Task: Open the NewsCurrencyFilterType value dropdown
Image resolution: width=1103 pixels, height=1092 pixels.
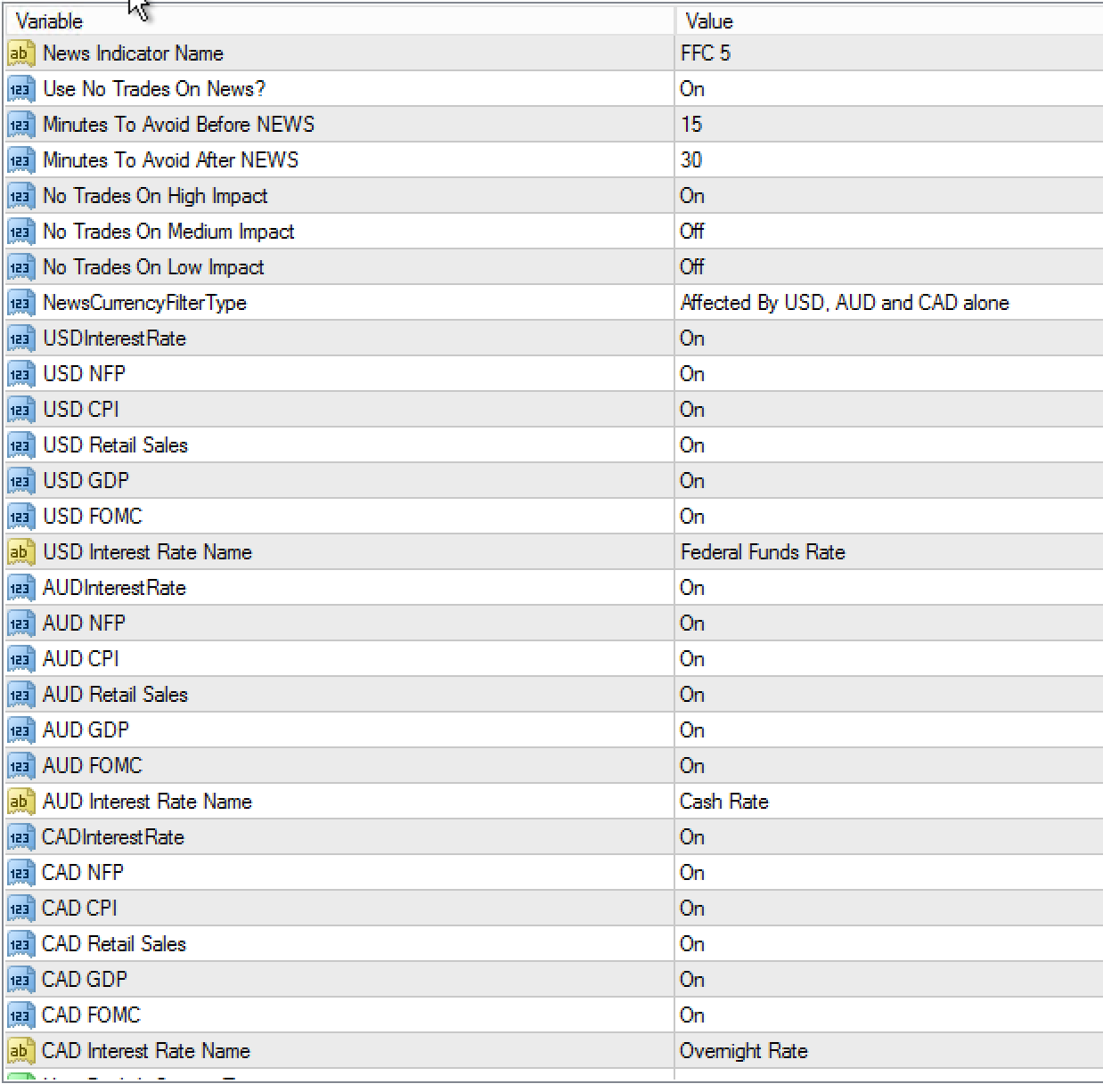Action: pyautogui.click(x=844, y=303)
